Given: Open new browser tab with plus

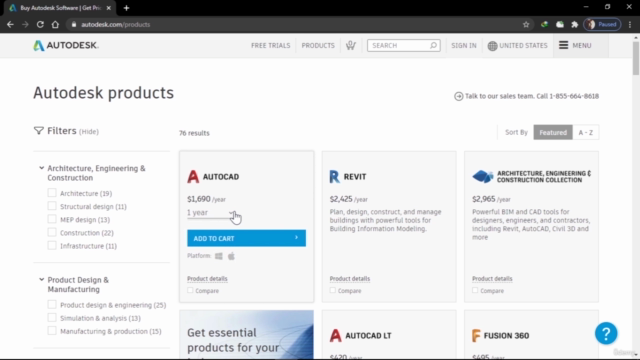Looking at the screenshot, I should point(127,8).
